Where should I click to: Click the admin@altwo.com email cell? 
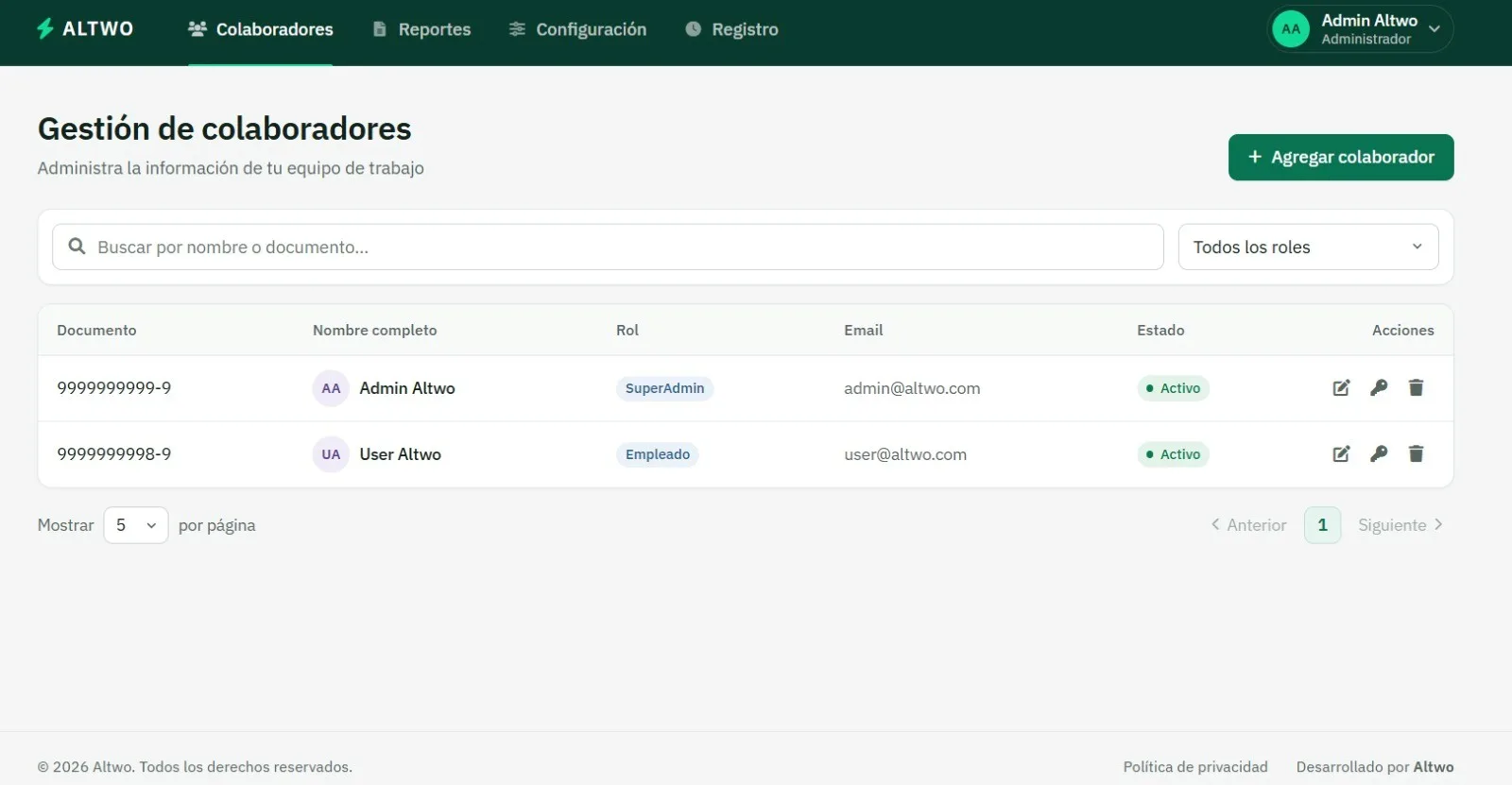[912, 388]
